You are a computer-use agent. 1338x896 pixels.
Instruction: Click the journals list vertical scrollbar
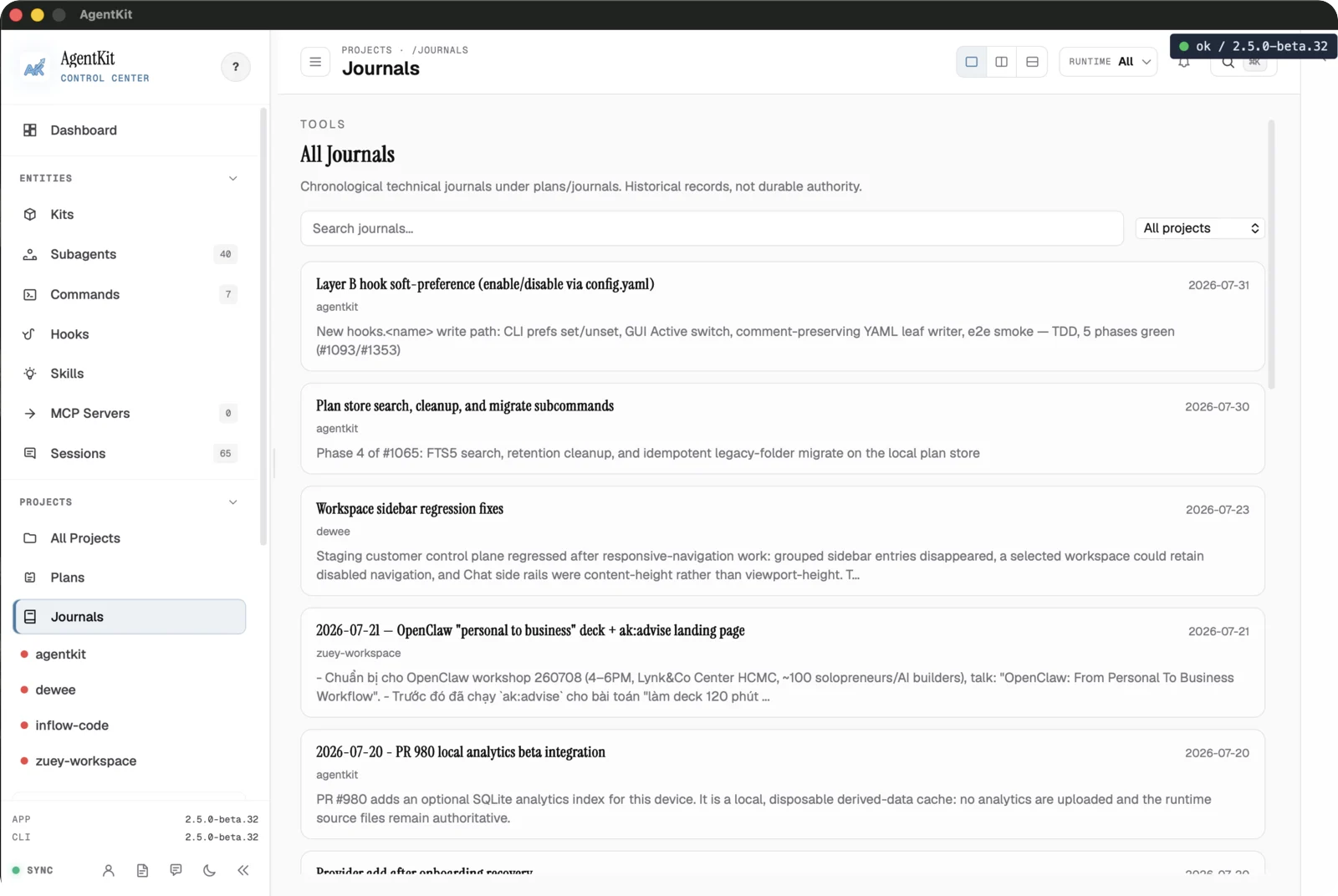coord(1271,255)
